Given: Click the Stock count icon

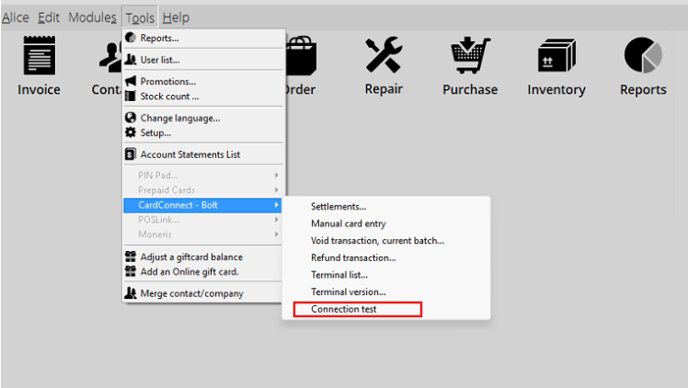Looking at the screenshot, I should pyautogui.click(x=130, y=96).
